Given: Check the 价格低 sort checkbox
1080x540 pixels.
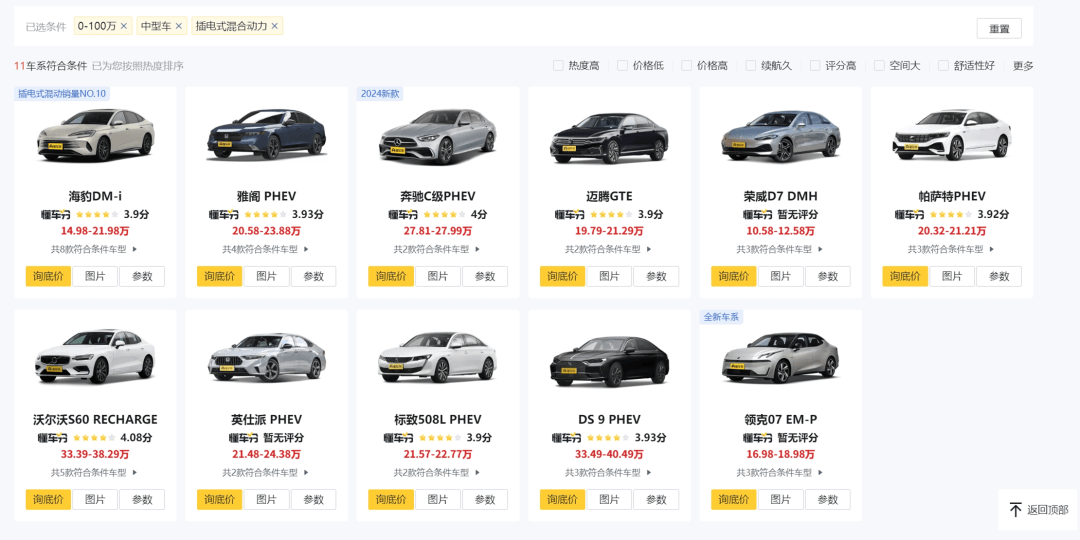Looking at the screenshot, I should click(622, 65).
